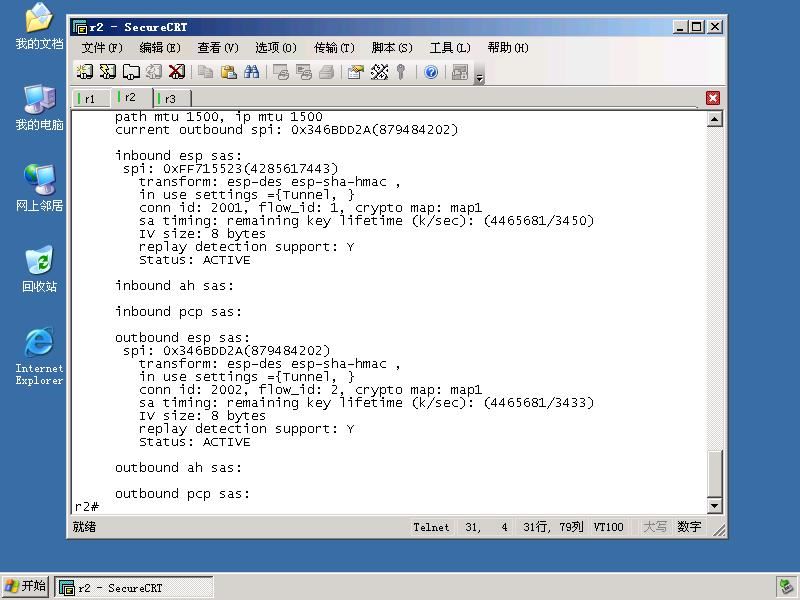Click the Find binoculars icon

coord(252,72)
